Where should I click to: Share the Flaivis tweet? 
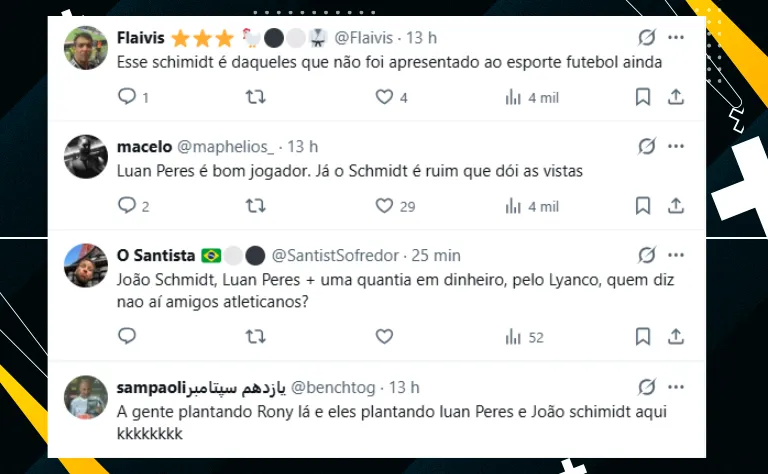(676, 97)
